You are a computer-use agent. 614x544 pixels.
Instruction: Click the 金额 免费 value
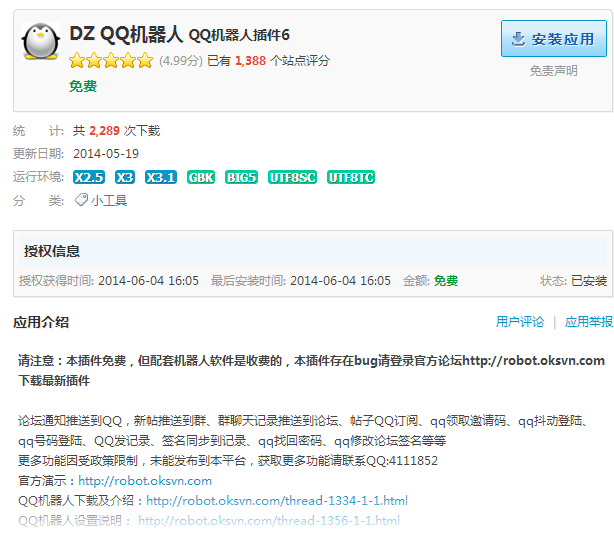click(x=446, y=281)
